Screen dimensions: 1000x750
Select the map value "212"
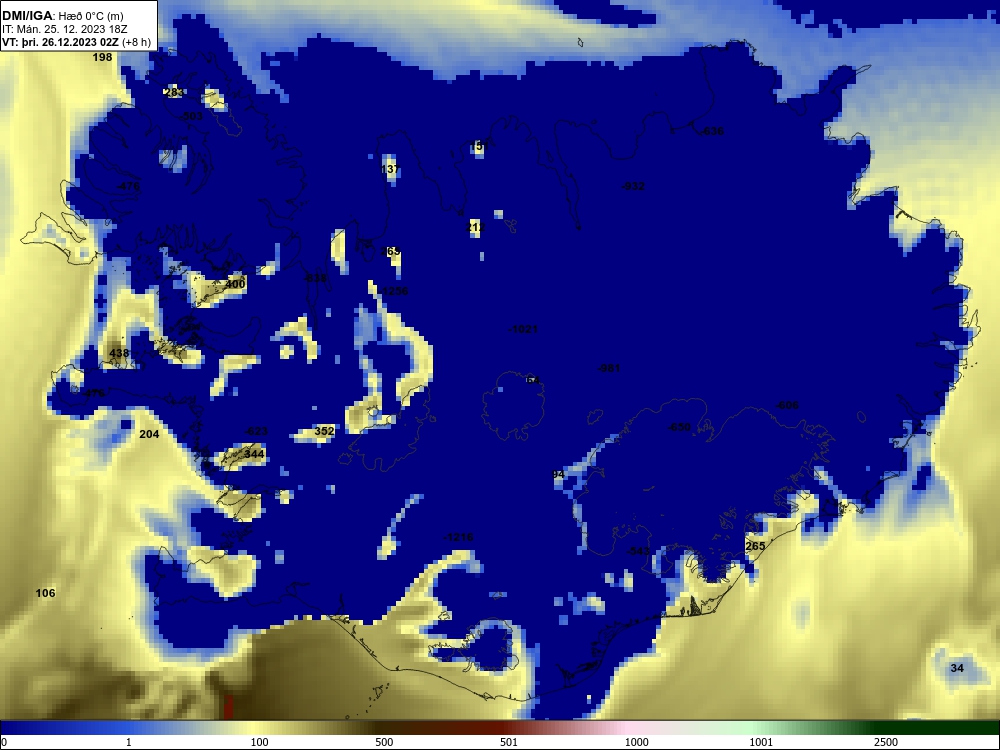click(475, 227)
